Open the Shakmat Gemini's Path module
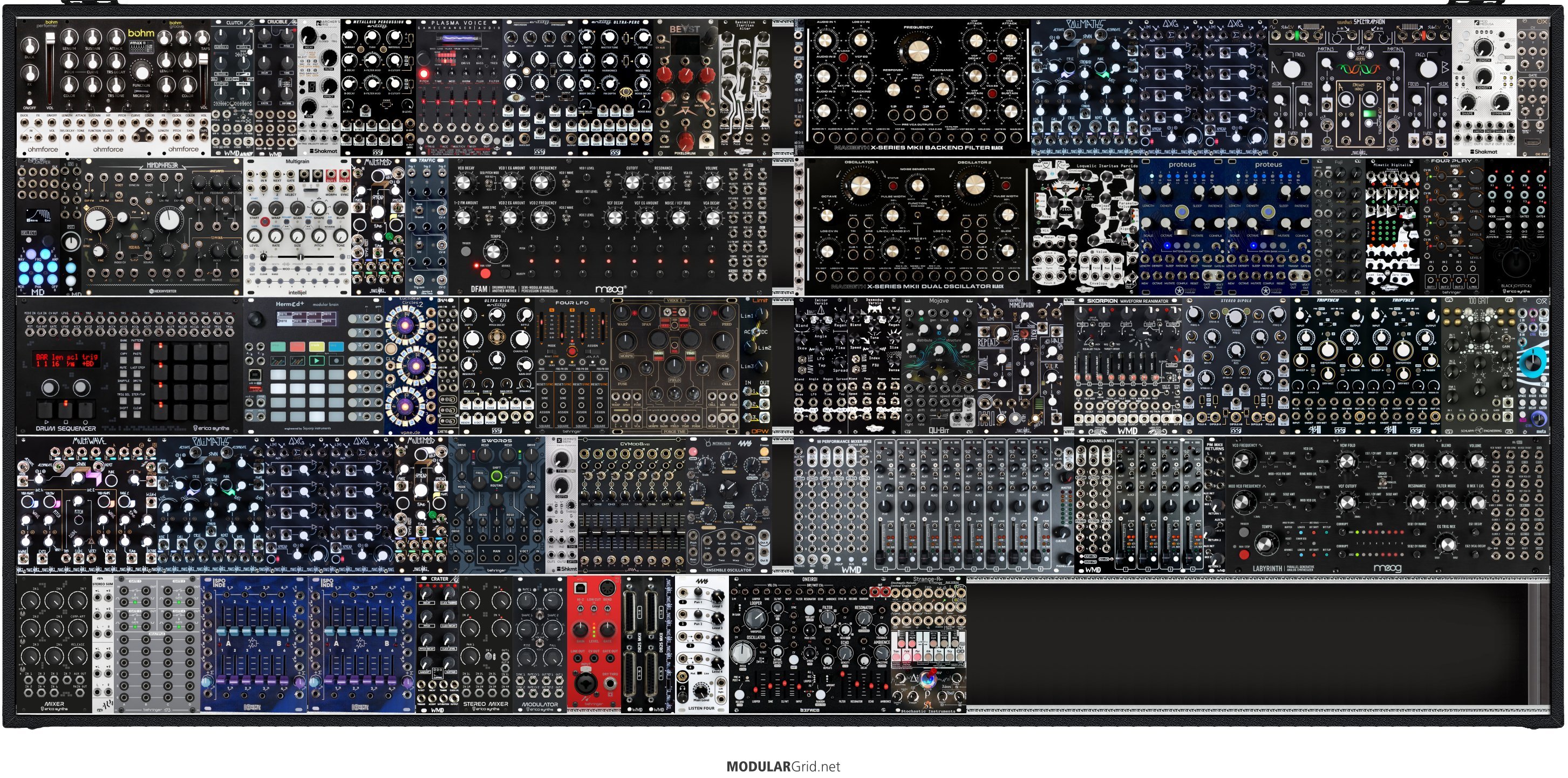 coord(561,504)
